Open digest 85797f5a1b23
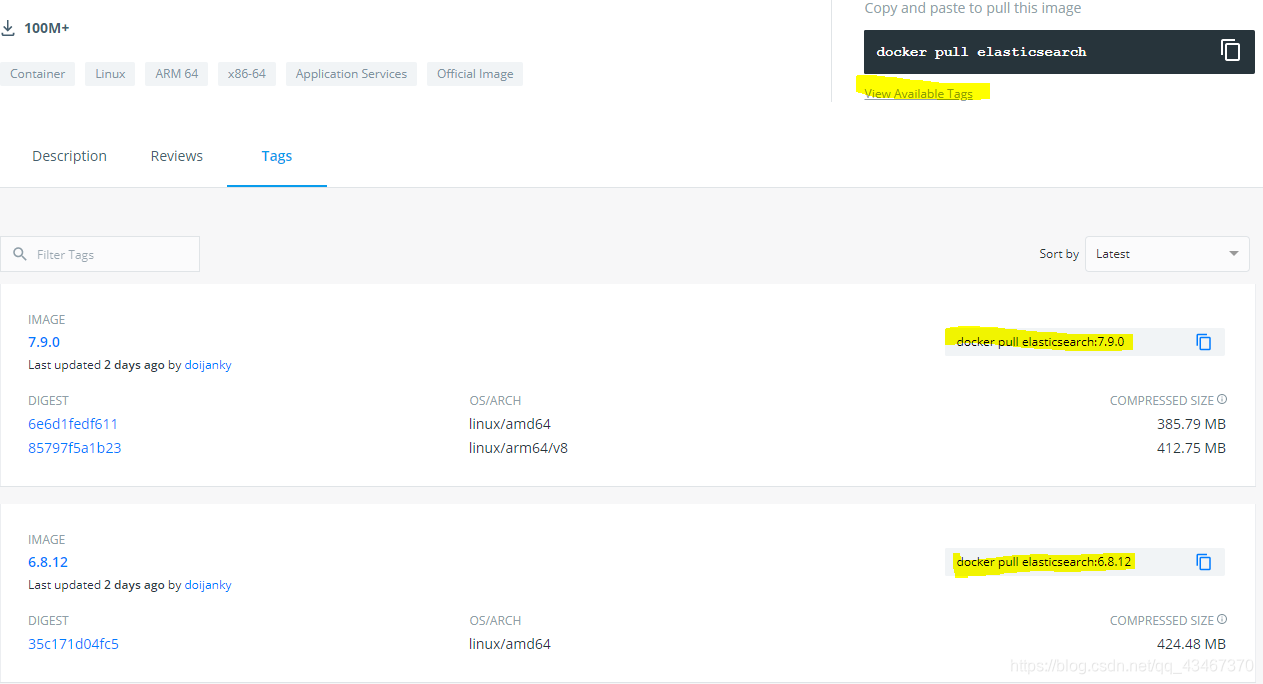The height and width of the screenshot is (684, 1263). click(x=75, y=448)
